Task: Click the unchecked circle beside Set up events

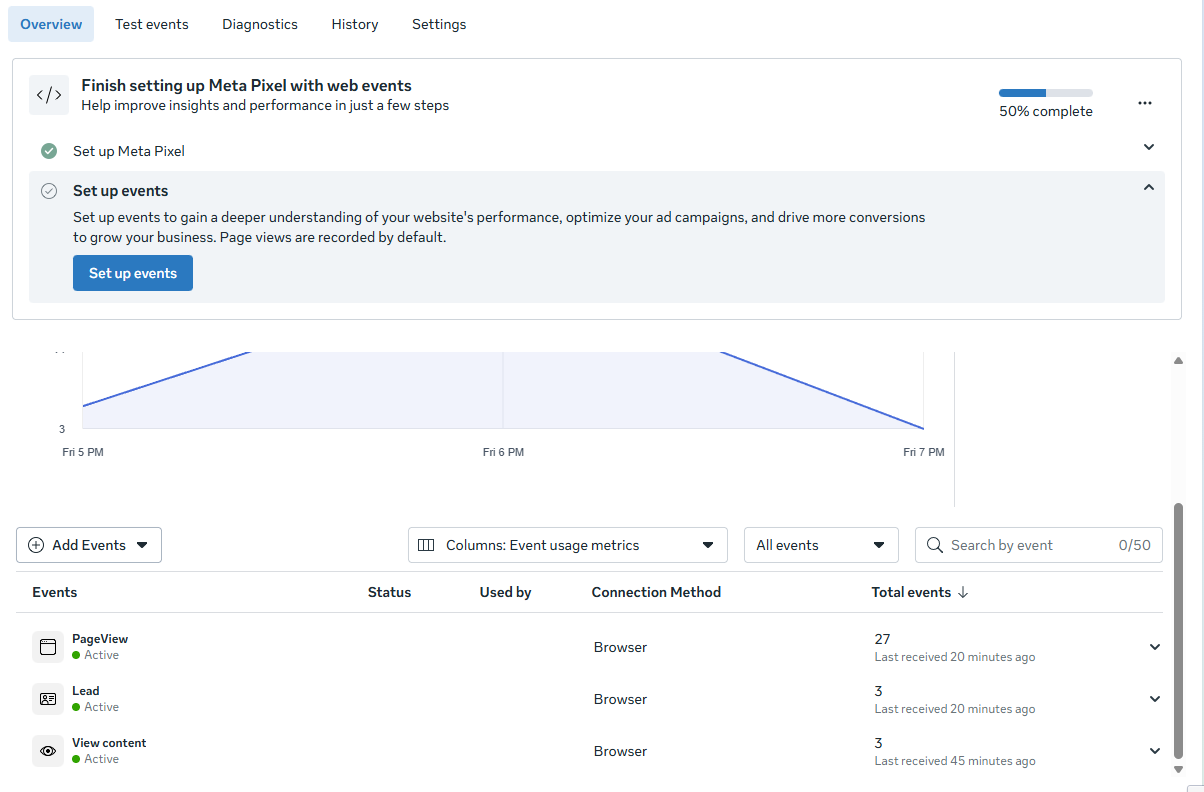Action: pyautogui.click(x=49, y=191)
